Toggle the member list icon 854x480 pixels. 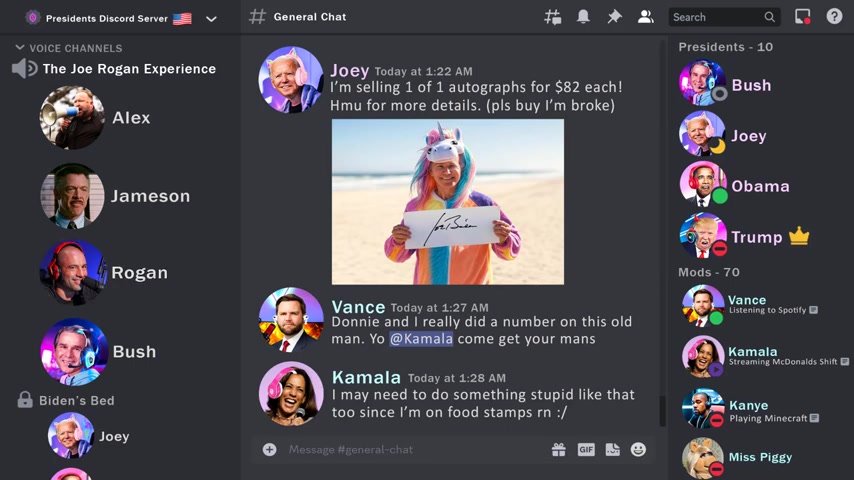[x=645, y=17]
